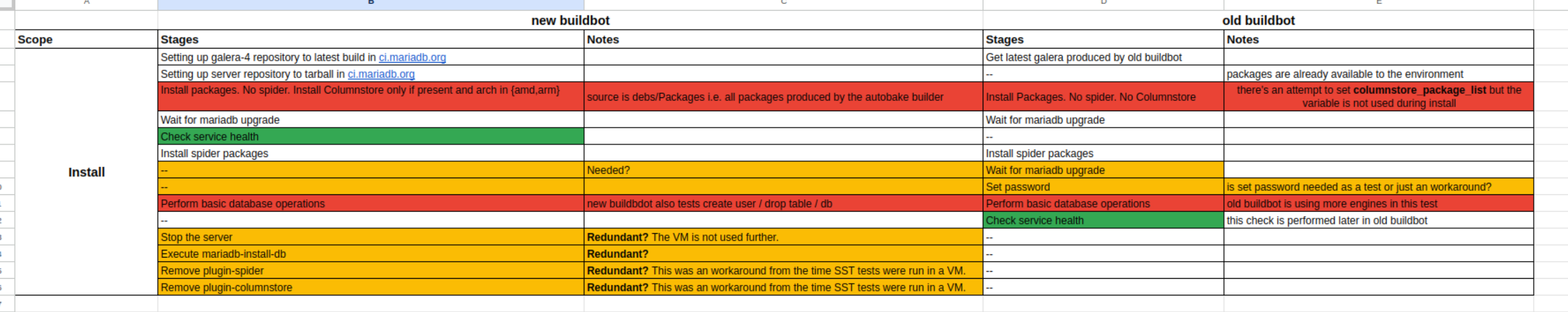Select the new buildbot heading cell
Viewport: 1568px width, 312px height.
click(571, 20)
